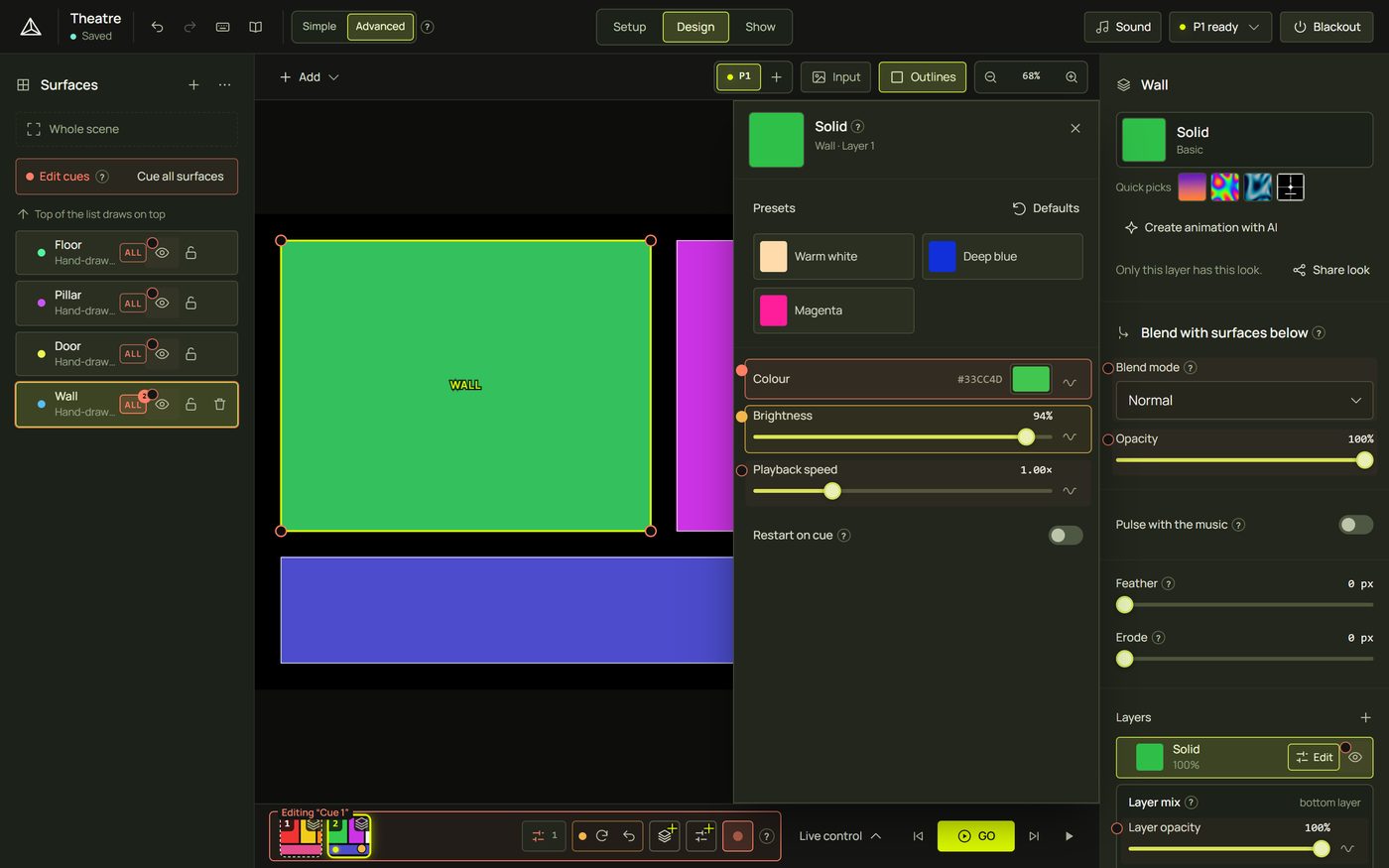The image size is (1389, 868).
Task: Lock the Pillar surface
Action: coord(190,303)
